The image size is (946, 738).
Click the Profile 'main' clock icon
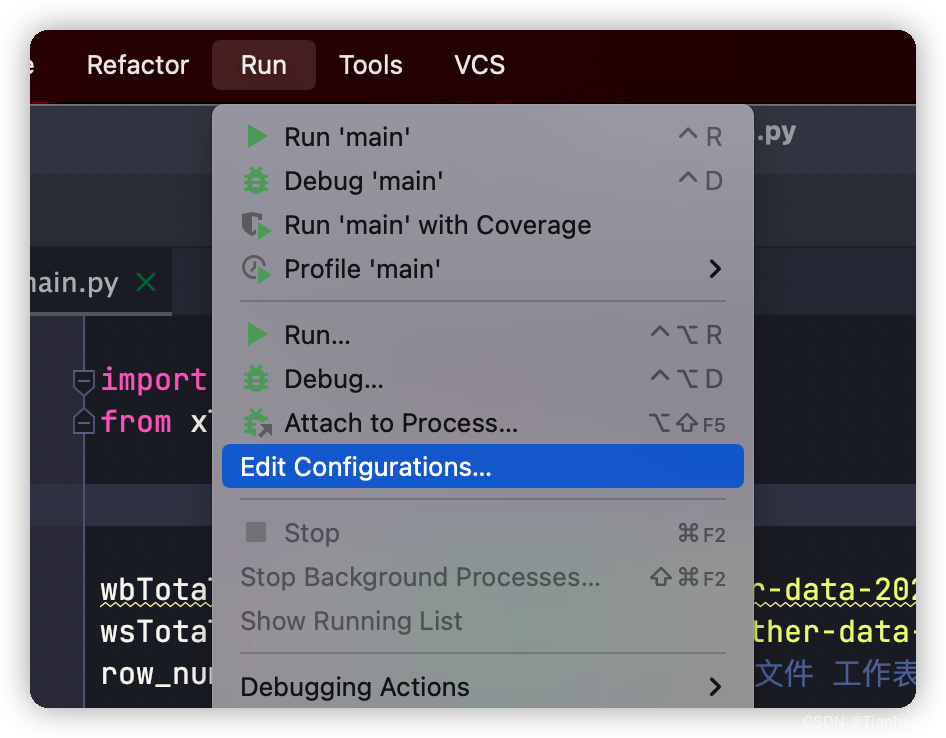[x=257, y=269]
